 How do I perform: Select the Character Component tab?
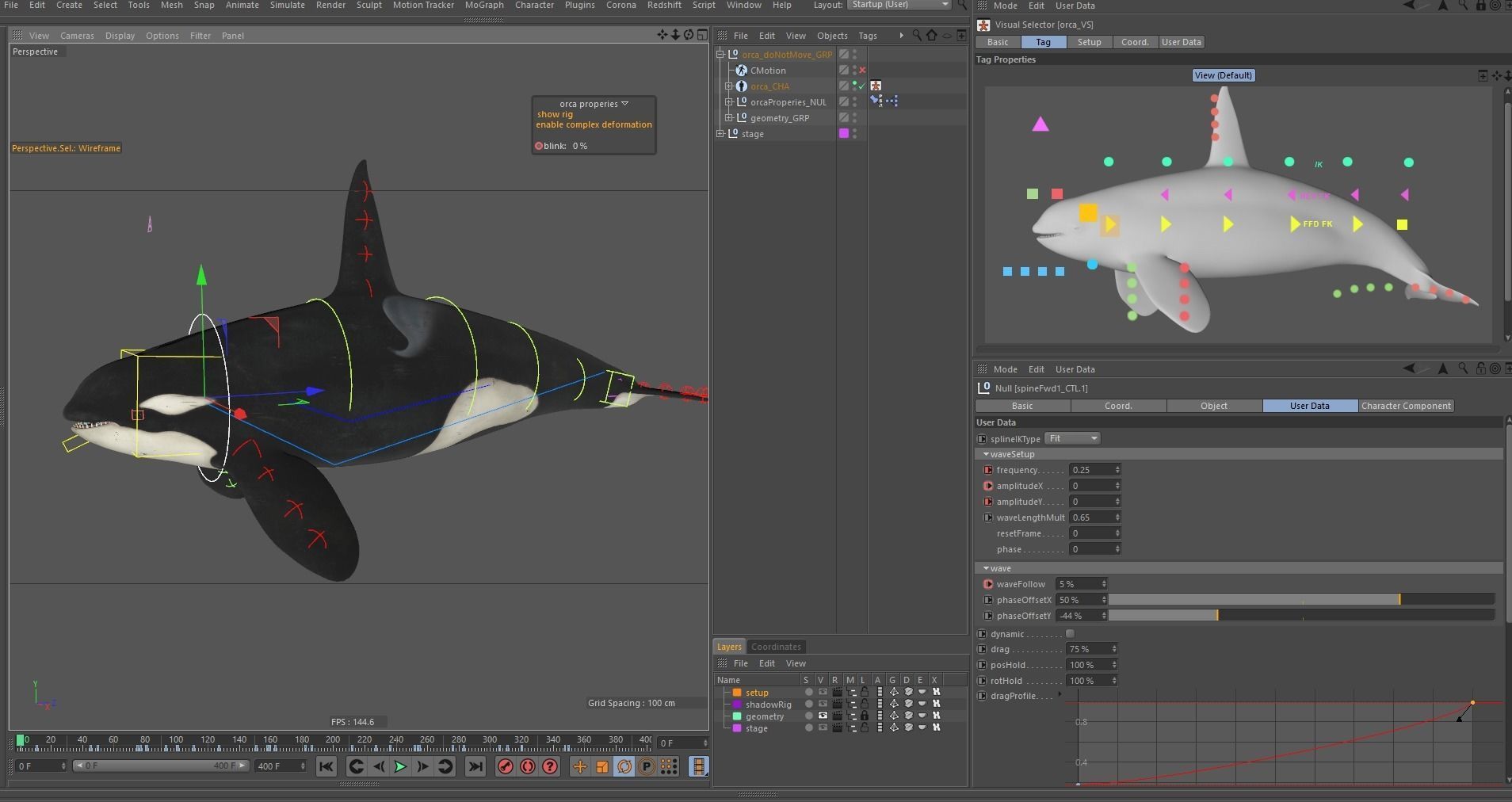1406,406
